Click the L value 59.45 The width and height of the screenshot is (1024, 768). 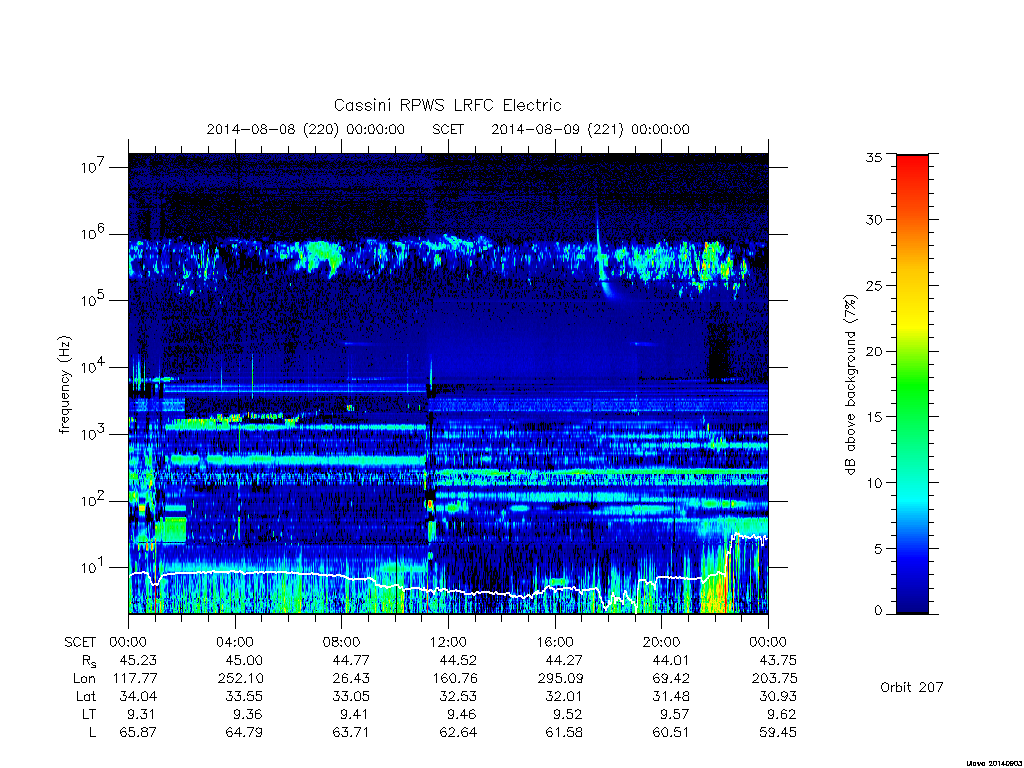[x=778, y=732]
